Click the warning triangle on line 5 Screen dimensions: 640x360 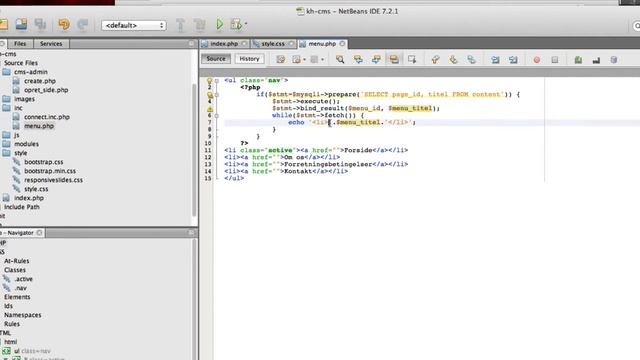pos(209,109)
